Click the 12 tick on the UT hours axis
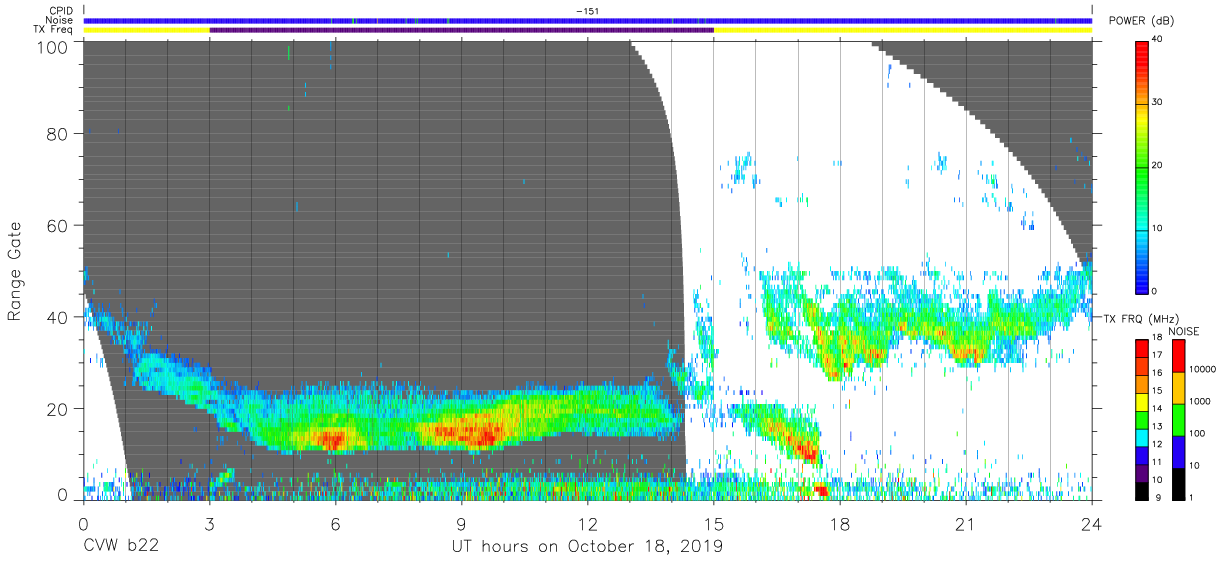 (588, 524)
